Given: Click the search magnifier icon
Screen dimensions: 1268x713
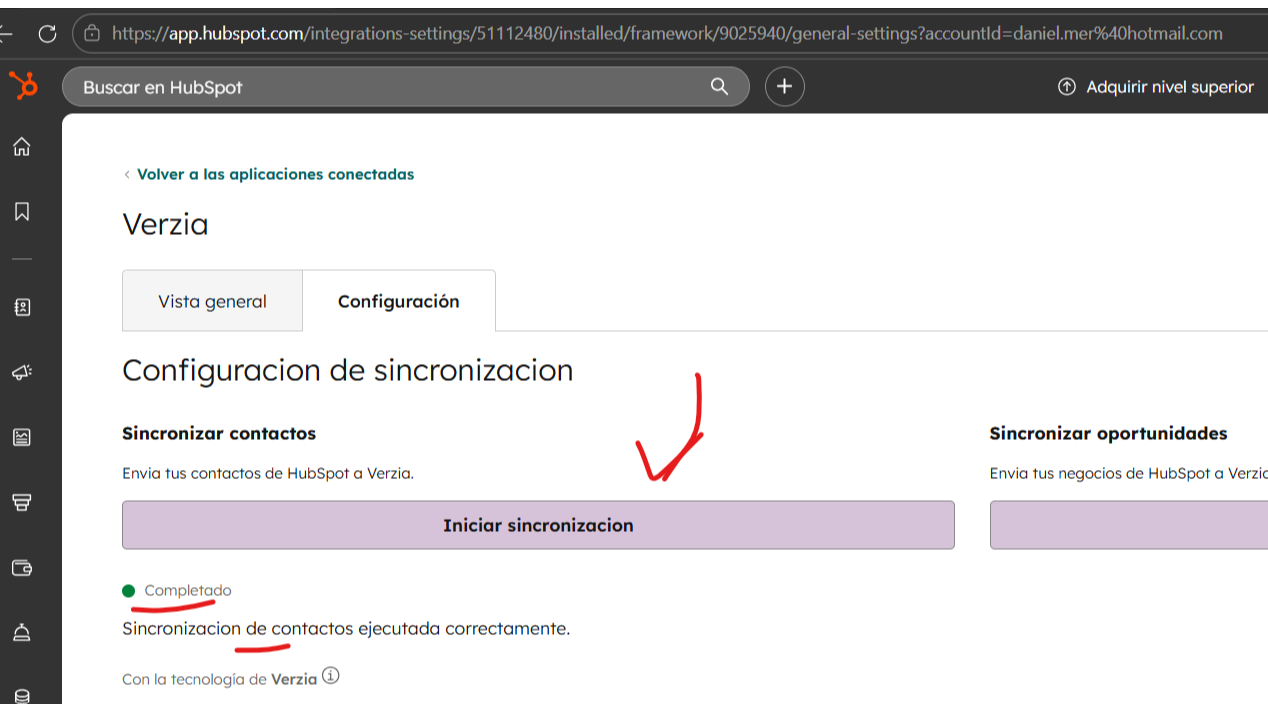Looking at the screenshot, I should 719,87.
